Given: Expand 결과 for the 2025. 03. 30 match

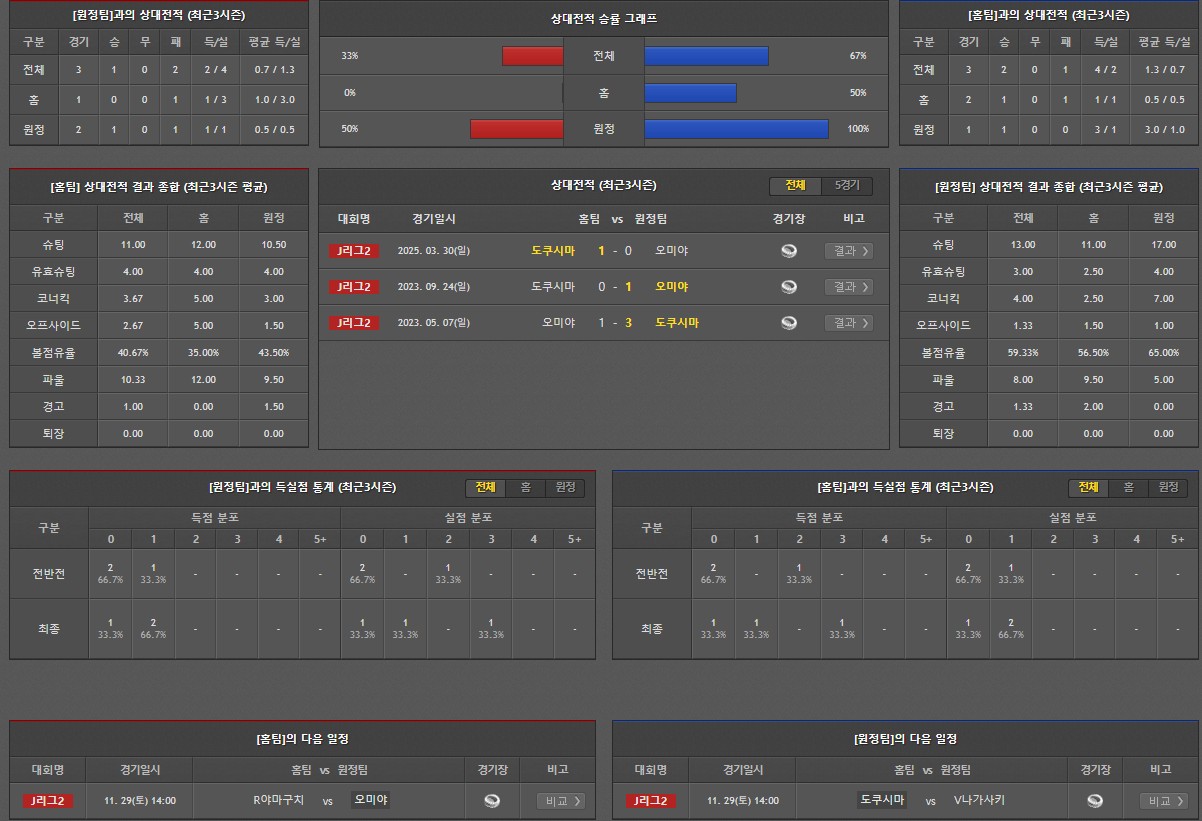Looking at the screenshot, I should [849, 251].
